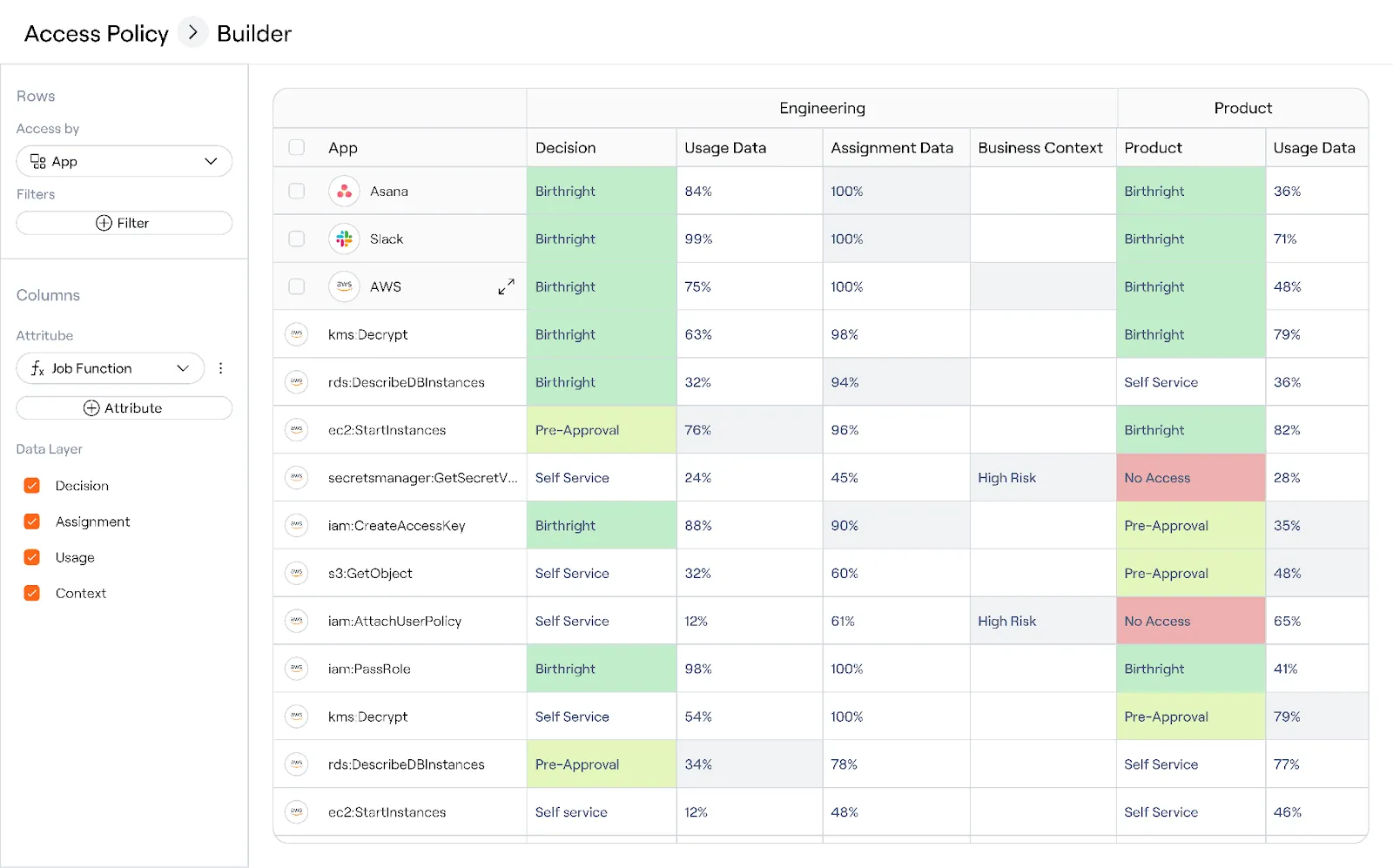
Task: Click the Asana app logo icon
Action: (x=344, y=191)
